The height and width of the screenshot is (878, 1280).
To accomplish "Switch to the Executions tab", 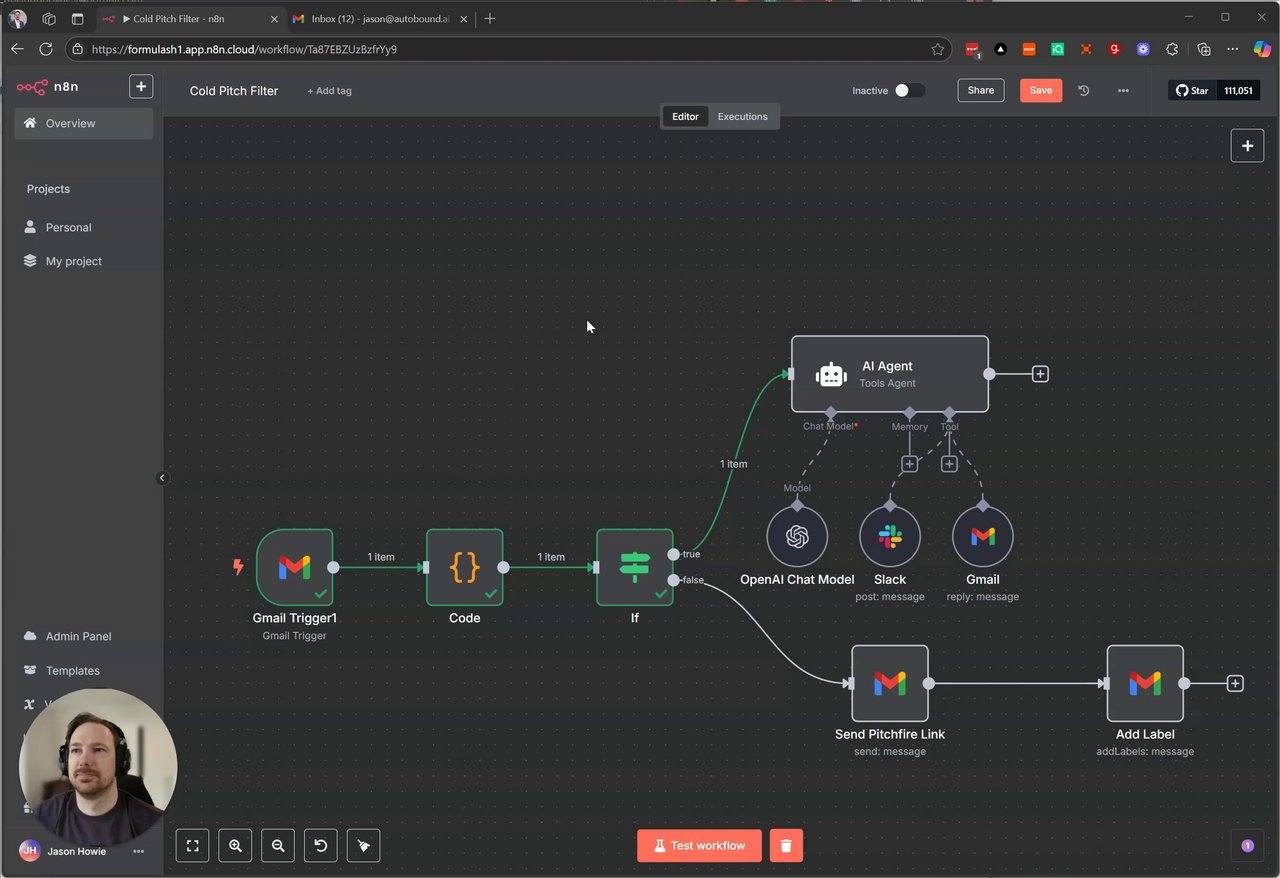I will coord(742,116).
